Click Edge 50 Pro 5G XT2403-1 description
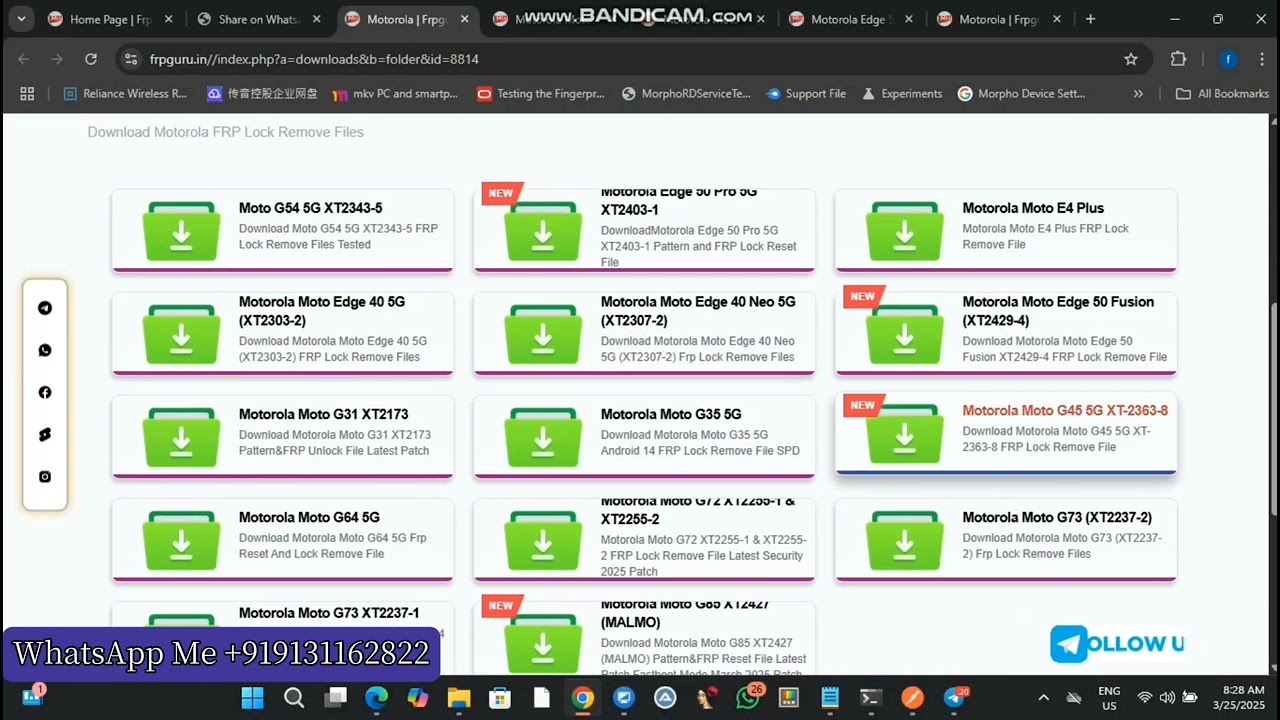 (x=699, y=246)
